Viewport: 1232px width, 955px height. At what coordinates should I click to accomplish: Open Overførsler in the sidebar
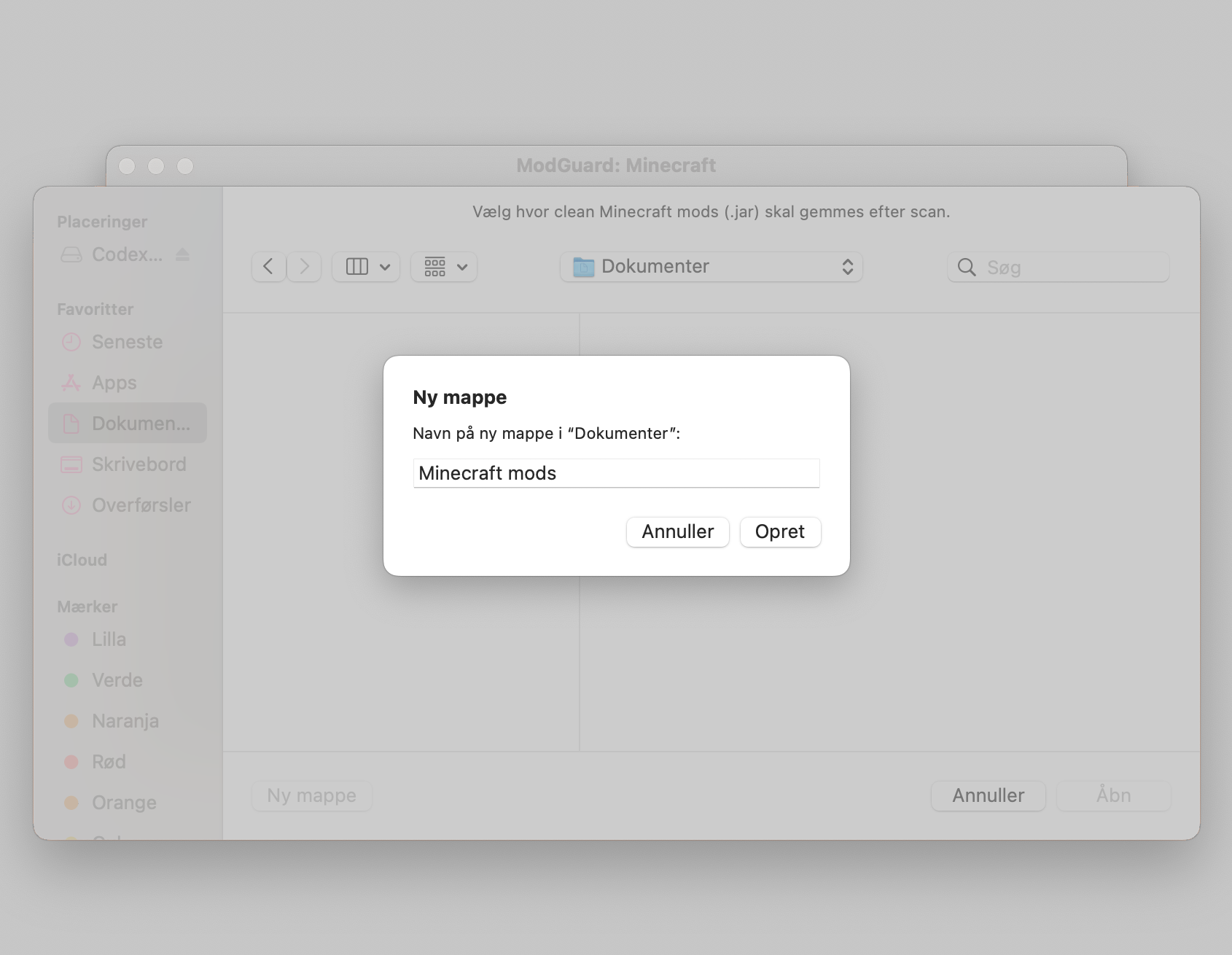click(x=128, y=505)
